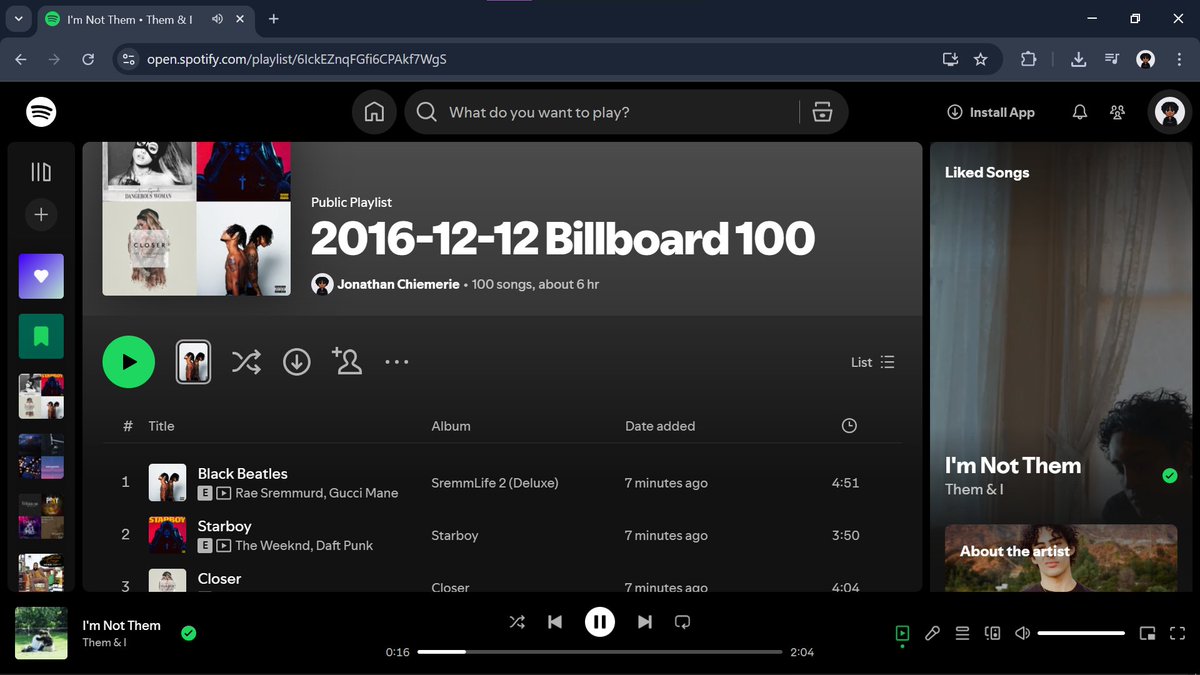Go to Spotify Home
This screenshot has width=1200, height=675.
tap(374, 112)
